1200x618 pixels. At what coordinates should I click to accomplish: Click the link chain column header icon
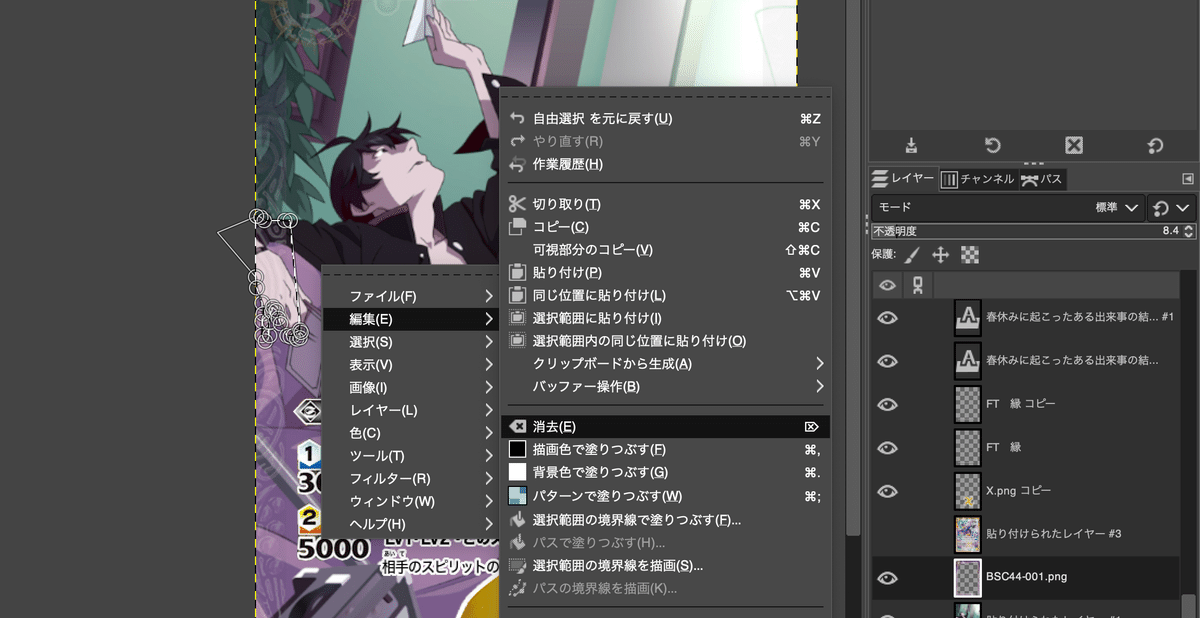(918, 286)
